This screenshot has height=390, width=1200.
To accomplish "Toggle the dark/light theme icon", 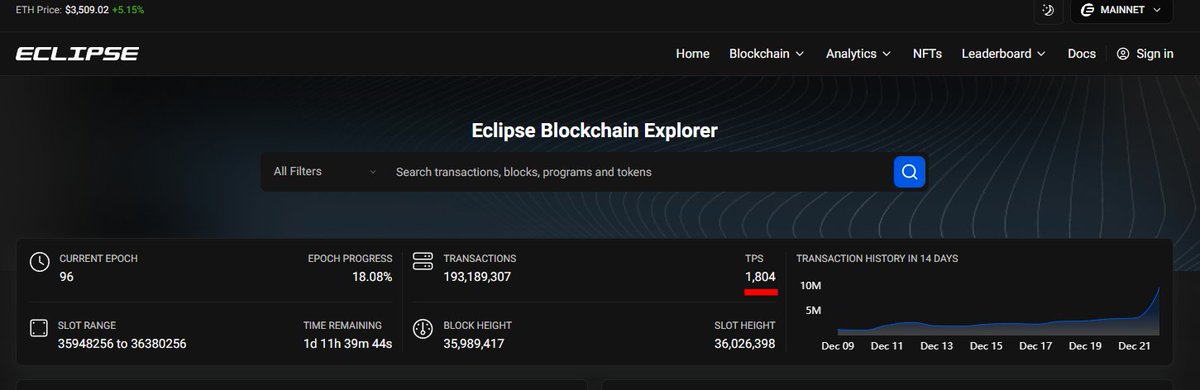I will (x=1048, y=10).
